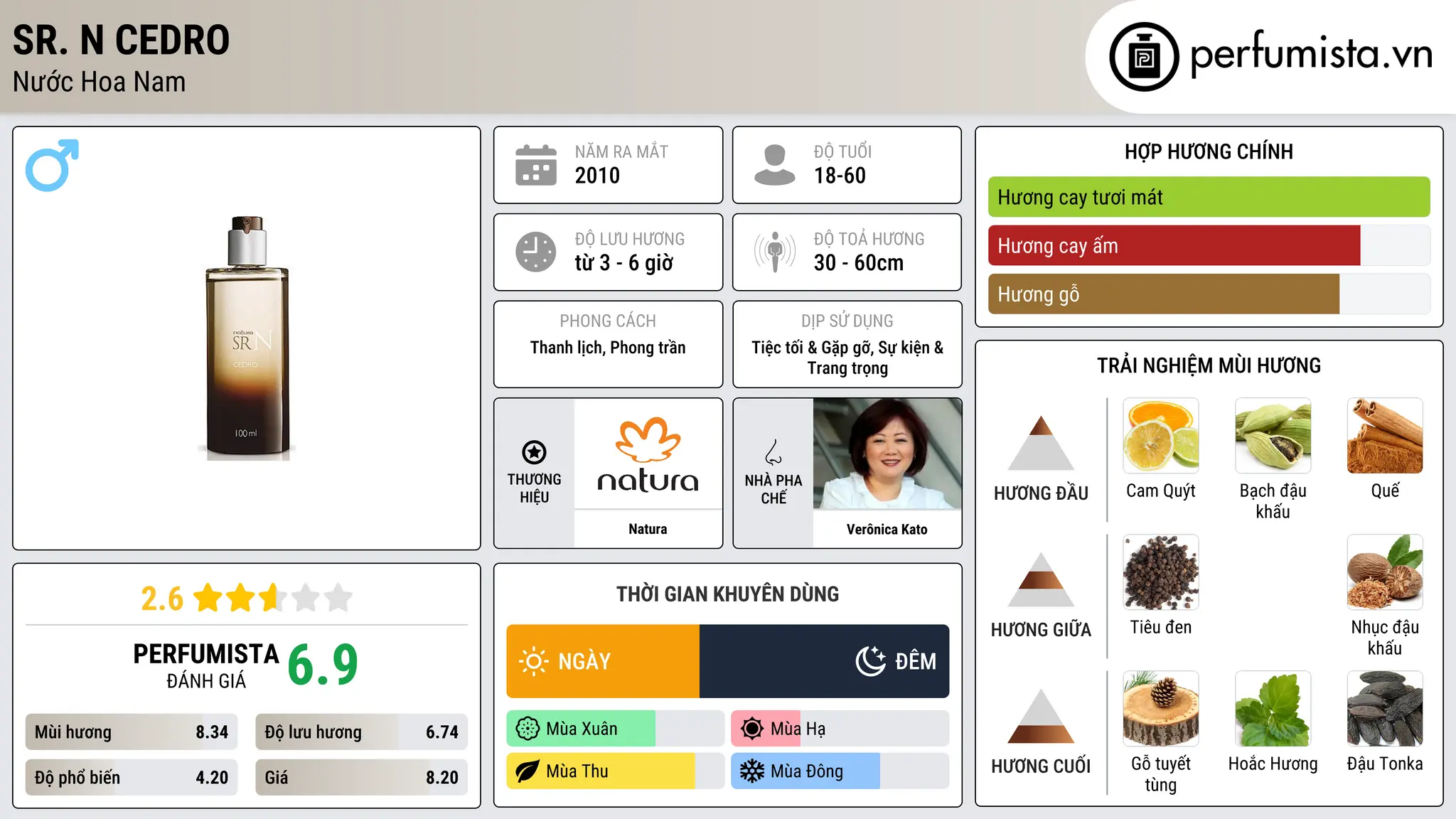
Task: Click the launch year value 2010
Action: tap(597, 176)
